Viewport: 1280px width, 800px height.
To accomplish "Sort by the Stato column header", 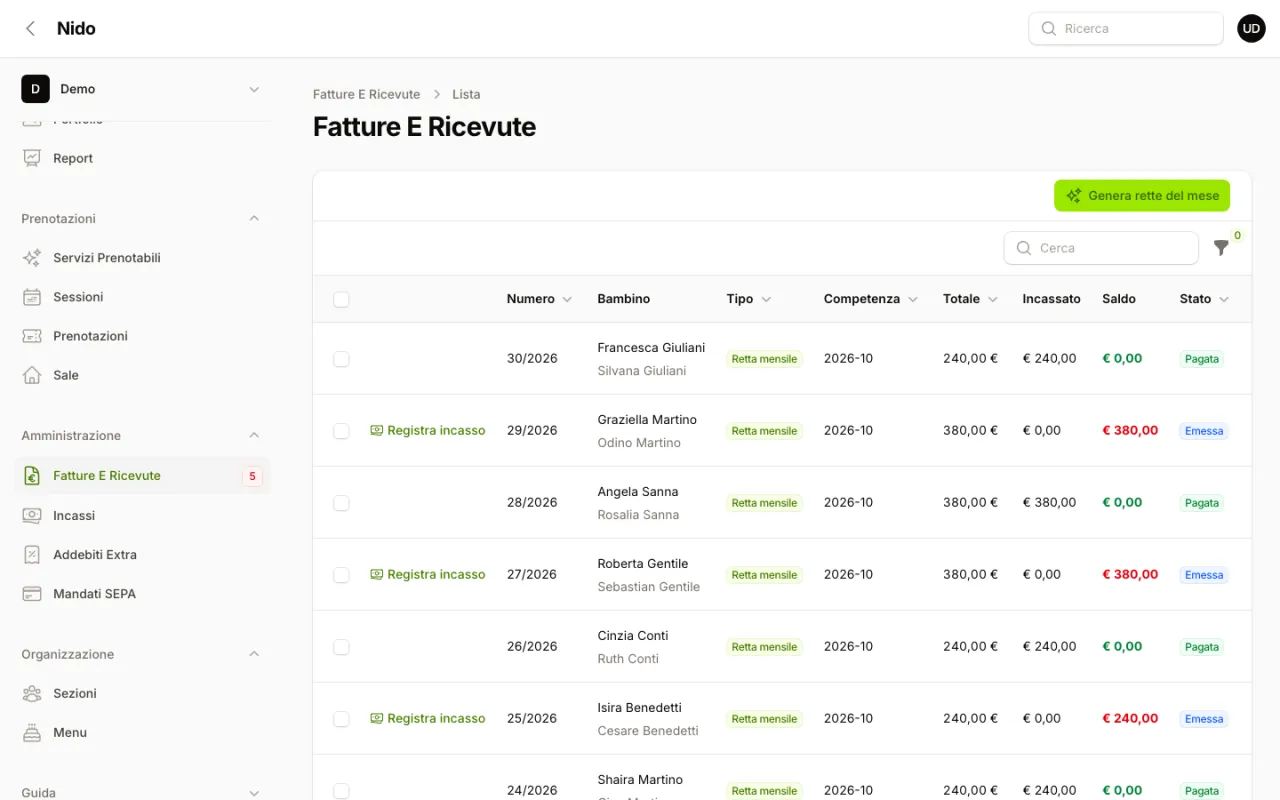I will click(x=1204, y=299).
